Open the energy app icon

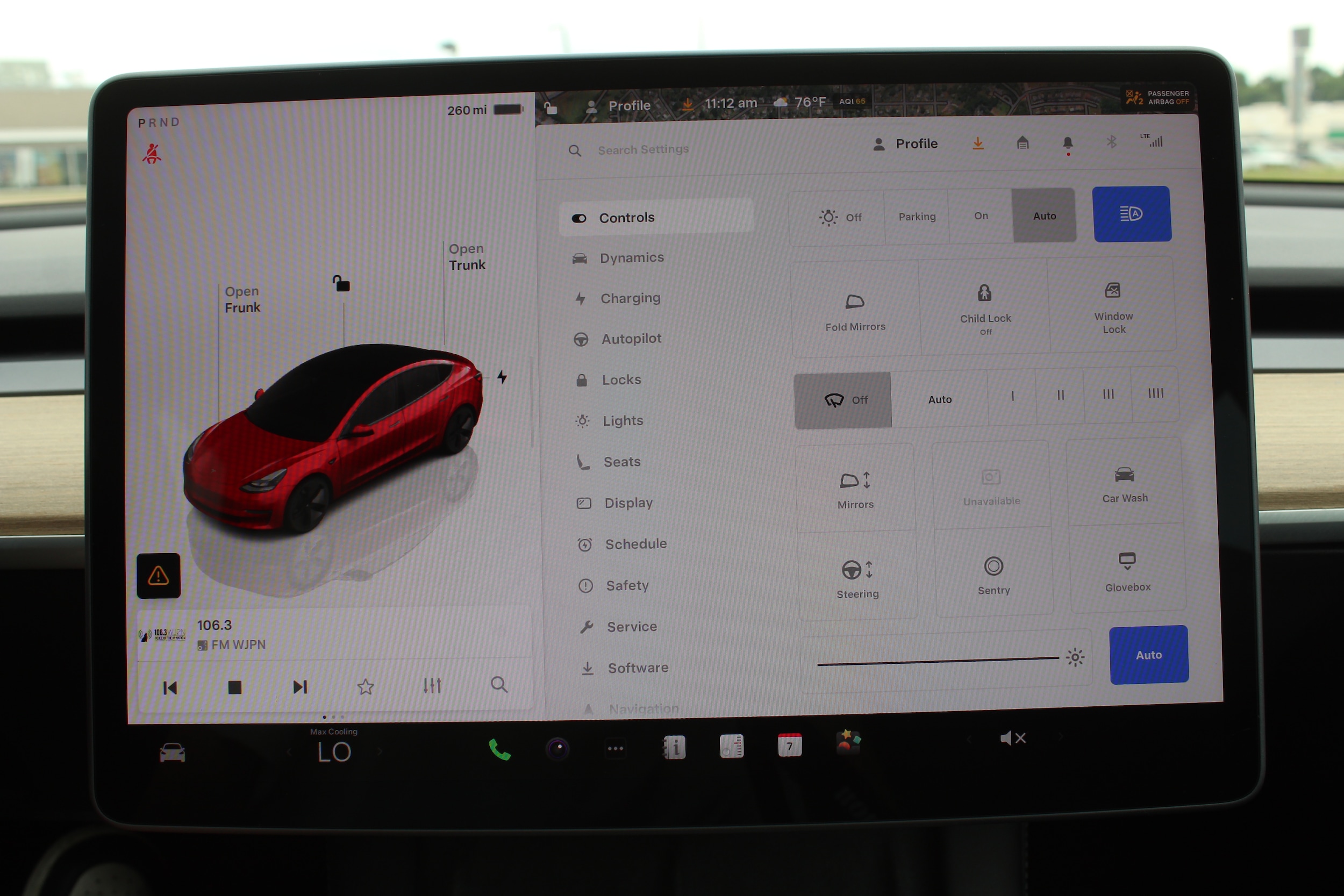point(732,746)
